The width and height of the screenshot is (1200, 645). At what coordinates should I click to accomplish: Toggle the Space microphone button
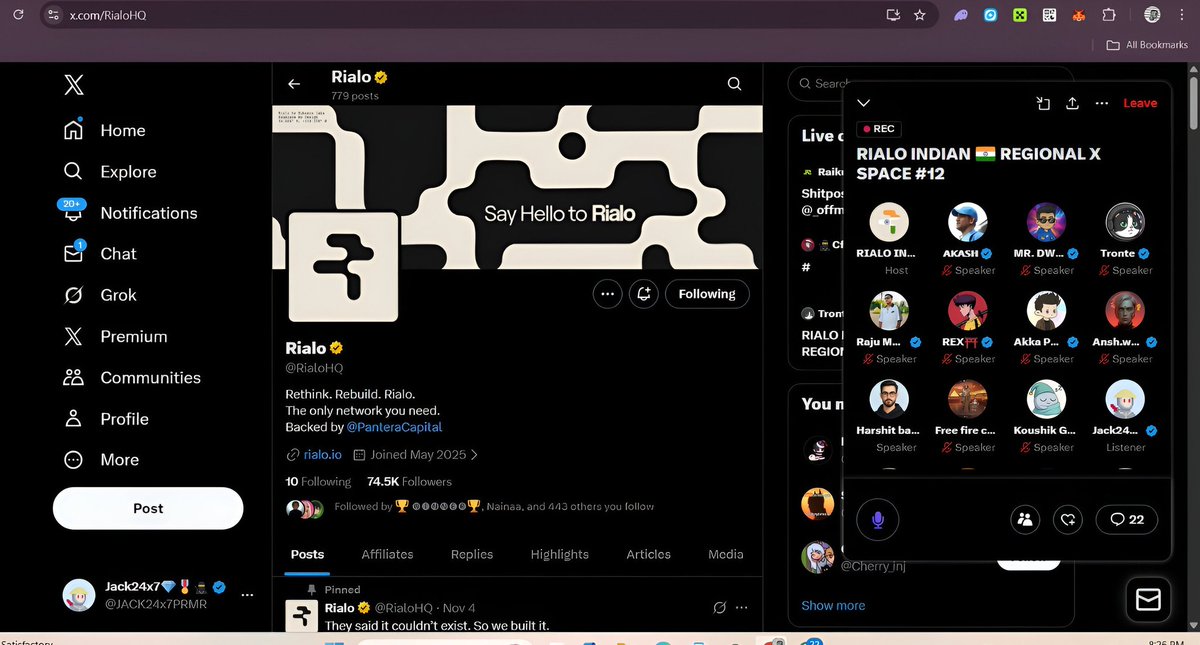click(x=878, y=519)
